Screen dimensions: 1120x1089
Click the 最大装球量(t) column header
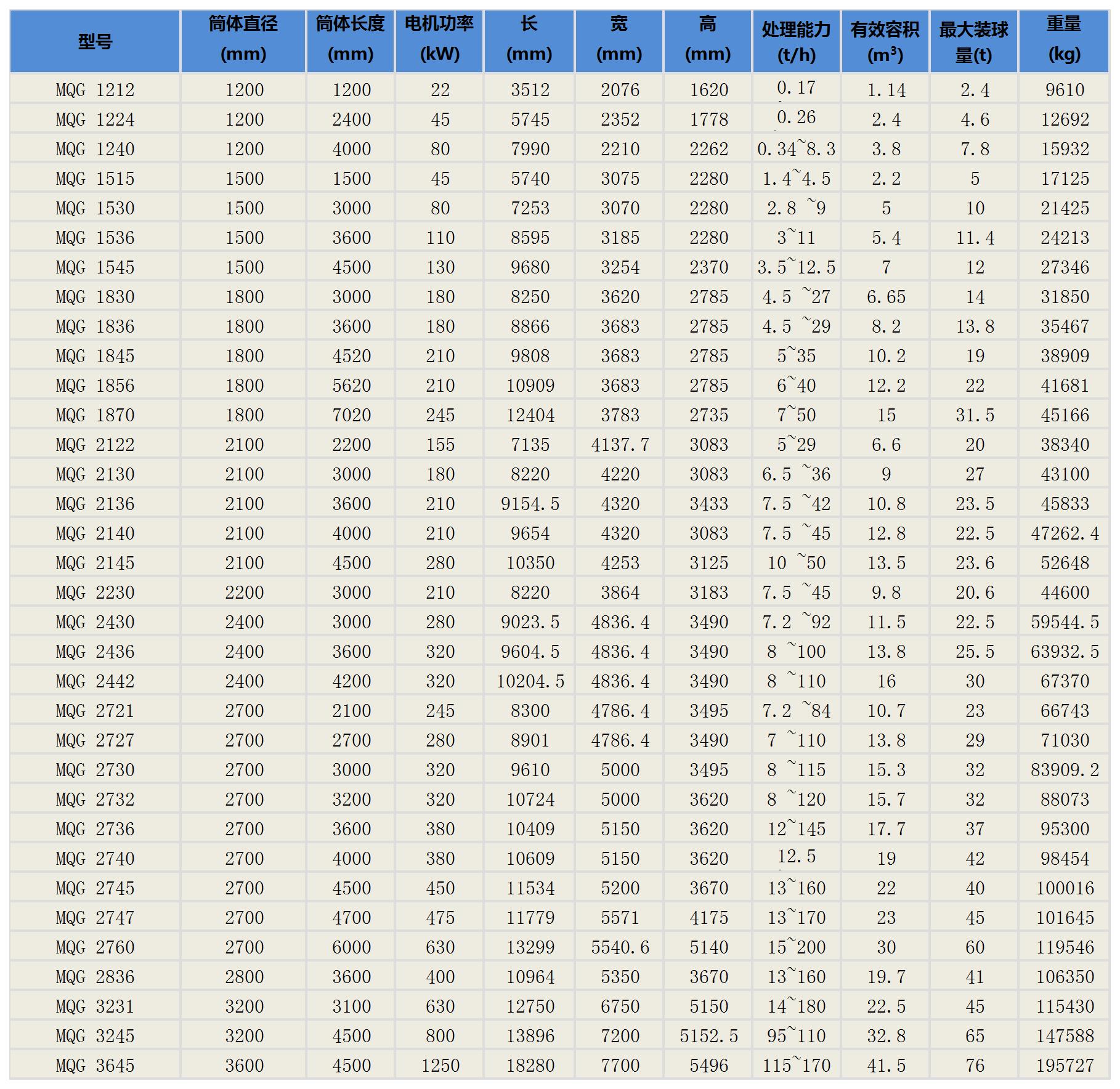coord(974,41)
